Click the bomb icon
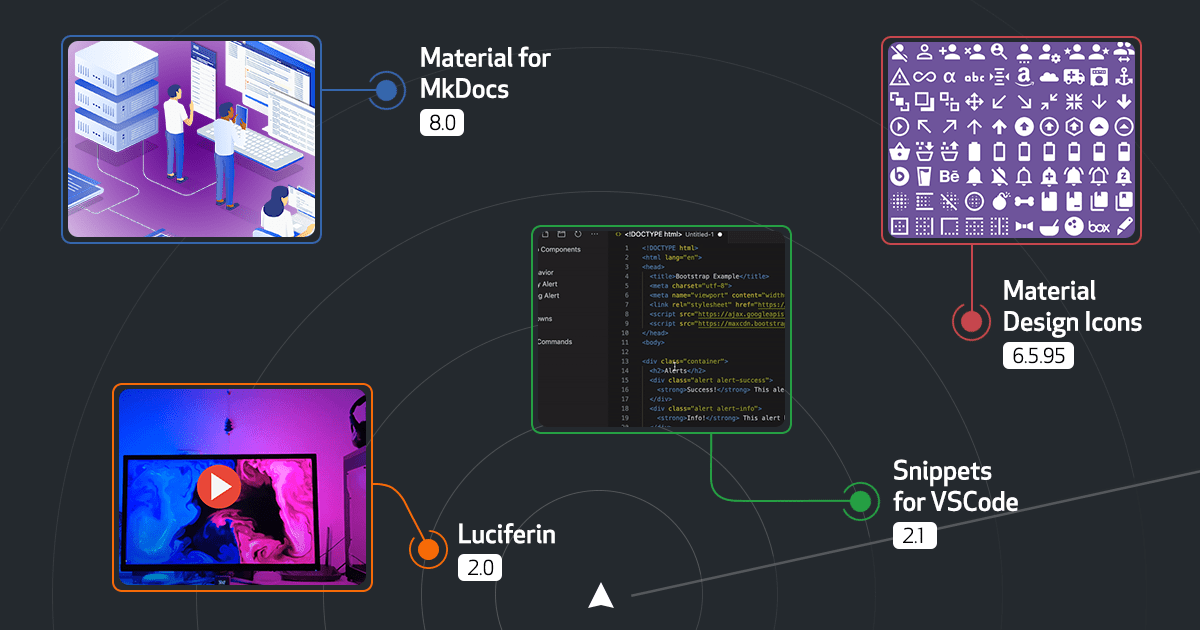 (999, 199)
